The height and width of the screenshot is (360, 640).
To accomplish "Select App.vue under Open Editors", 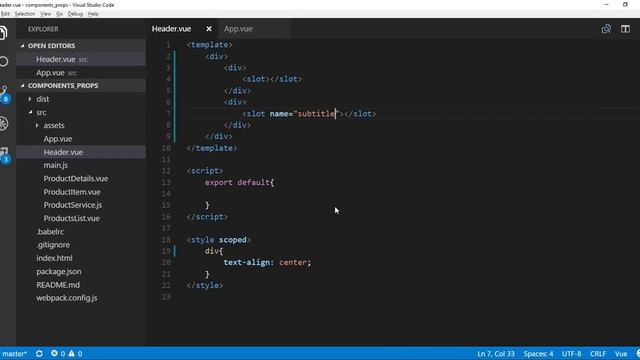I will pyautogui.click(x=81, y=73).
